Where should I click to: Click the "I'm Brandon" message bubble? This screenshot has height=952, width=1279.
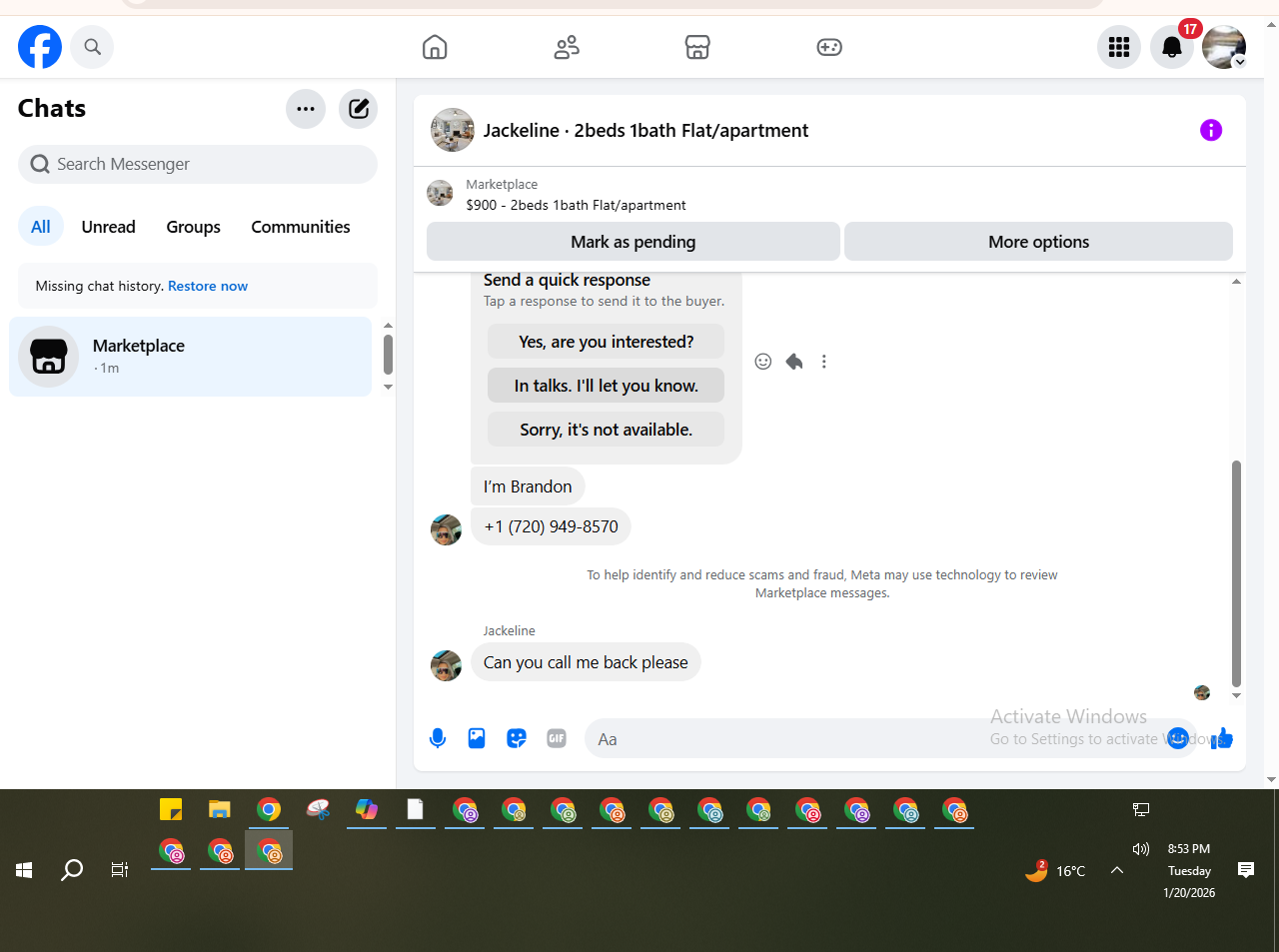[x=528, y=486]
